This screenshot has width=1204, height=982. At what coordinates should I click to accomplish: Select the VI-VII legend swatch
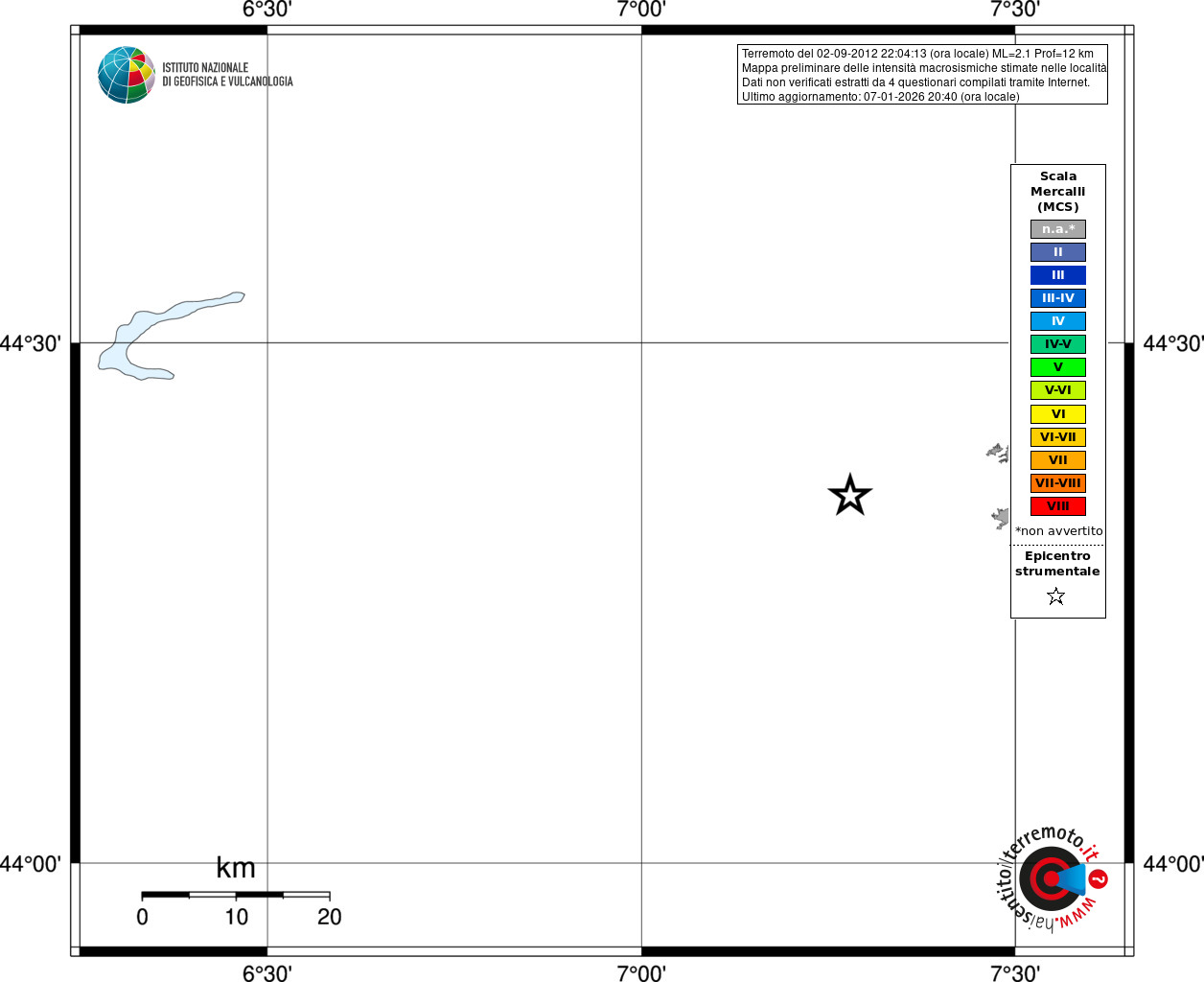click(1058, 437)
